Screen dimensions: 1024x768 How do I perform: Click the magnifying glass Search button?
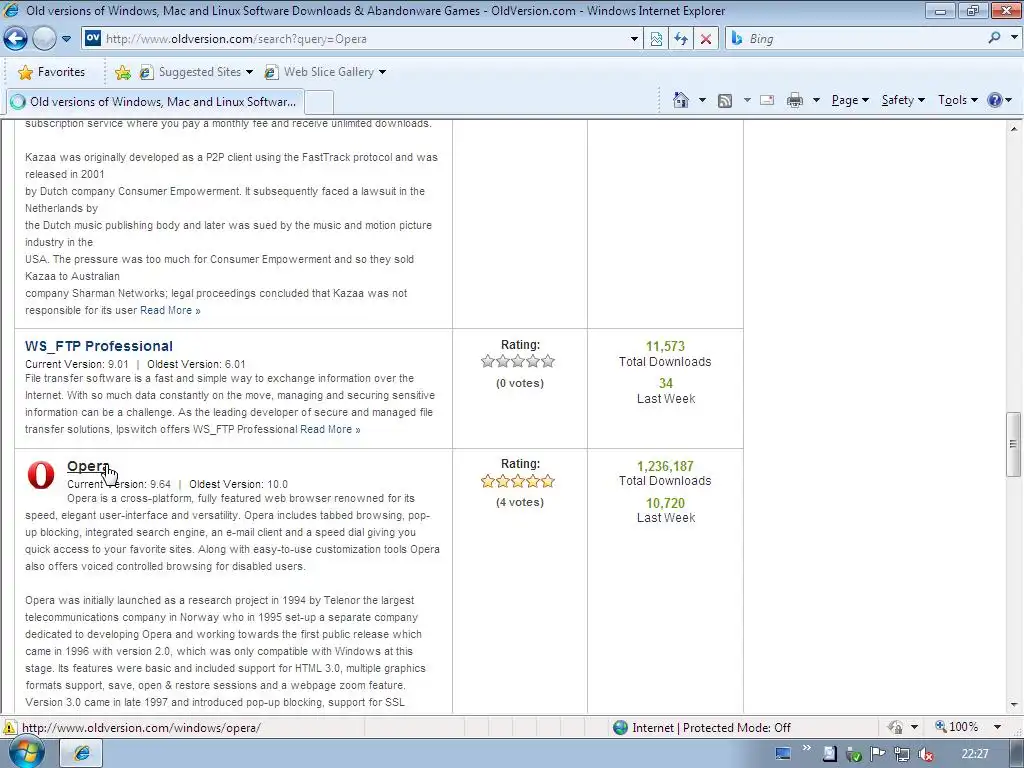(x=995, y=38)
